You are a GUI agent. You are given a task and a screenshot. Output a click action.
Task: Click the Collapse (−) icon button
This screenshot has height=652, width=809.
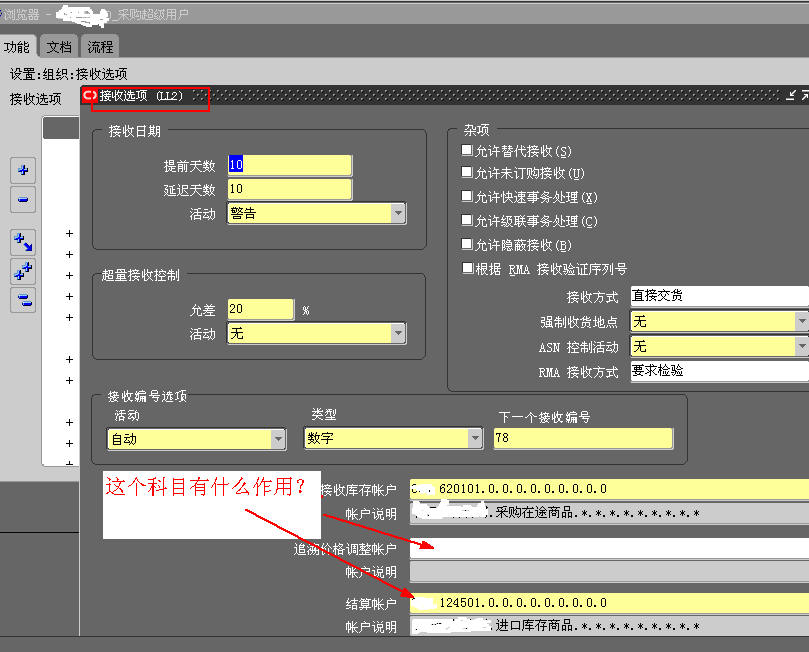23,200
